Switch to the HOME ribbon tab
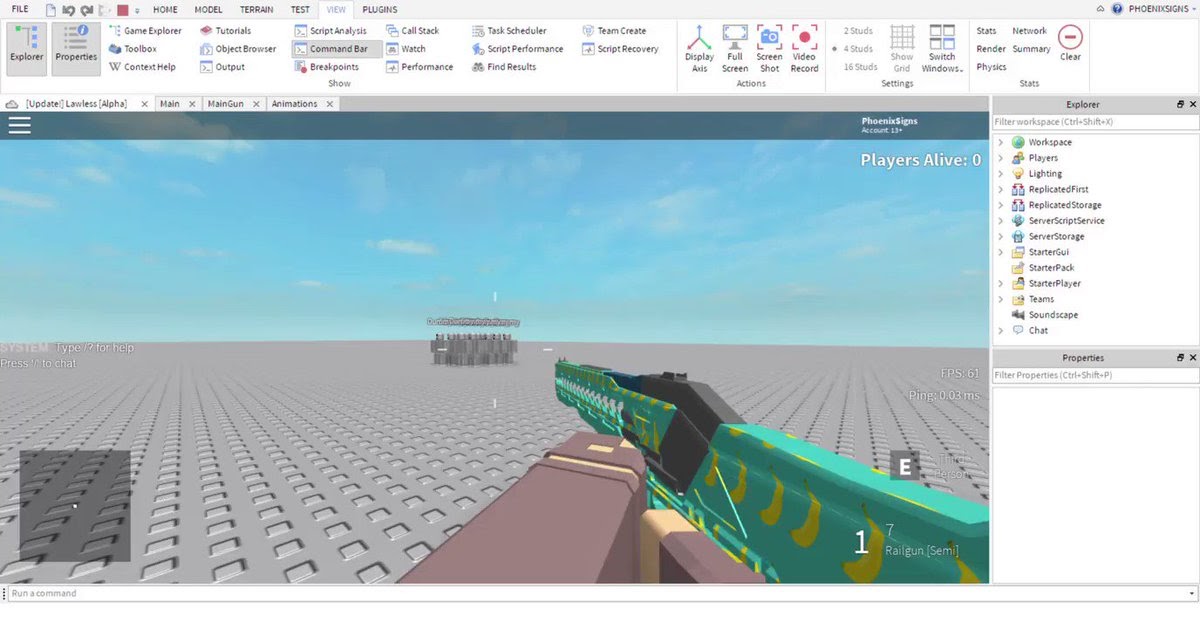Screen dimensions: 1200x628 (165, 9)
